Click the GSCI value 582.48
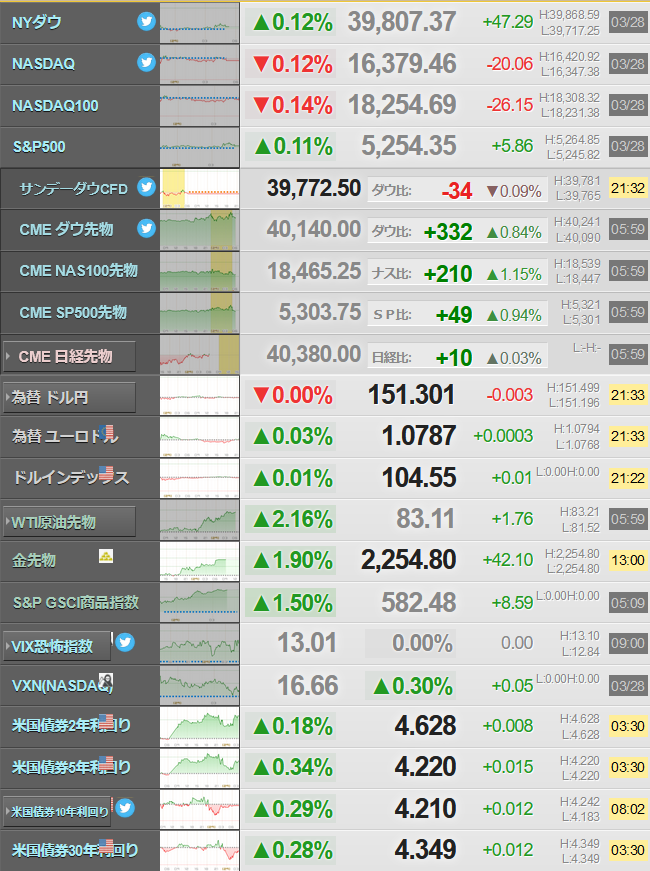 coord(418,602)
